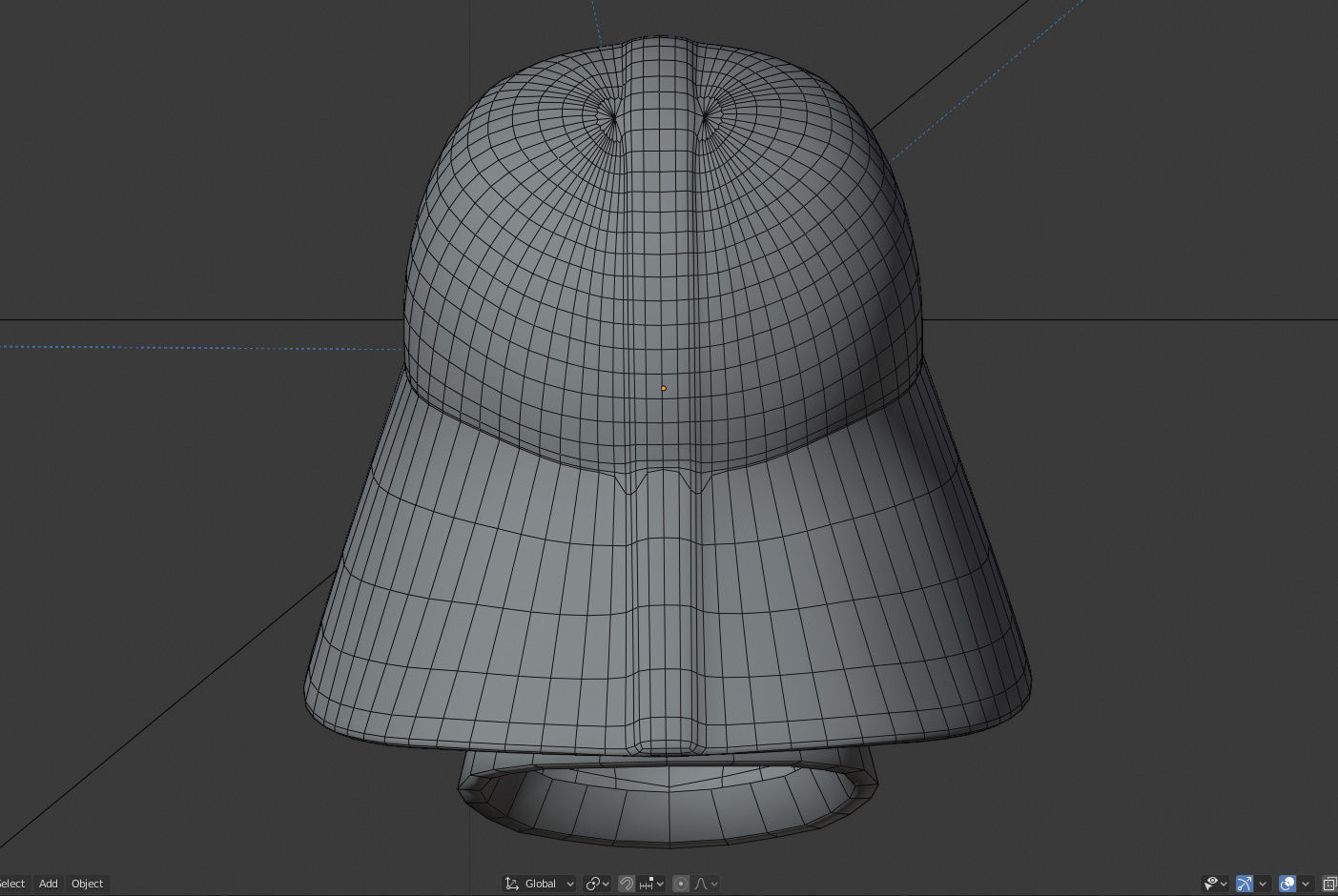The image size is (1338, 896).
Task: Open the gizmo options dropdown arrow
Action: click(x=1263, y=884)
